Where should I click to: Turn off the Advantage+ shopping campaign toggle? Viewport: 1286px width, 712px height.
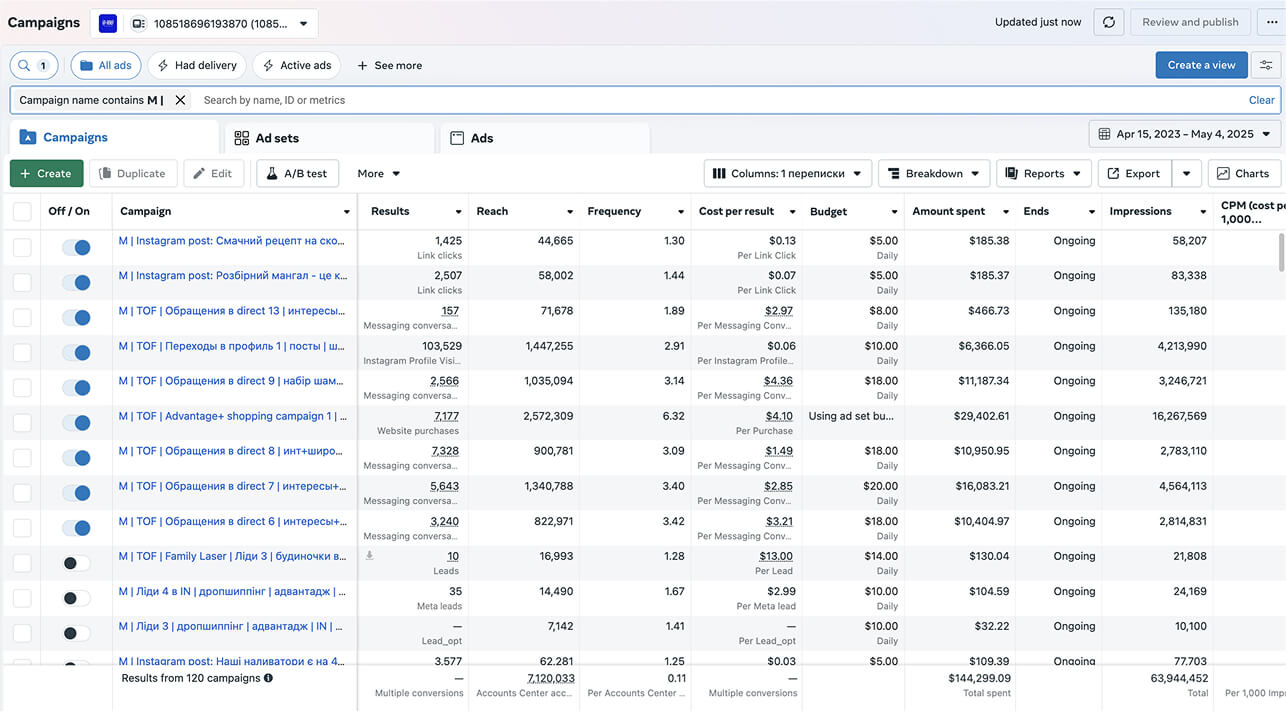pyautogui.click(x=76, y=422)
